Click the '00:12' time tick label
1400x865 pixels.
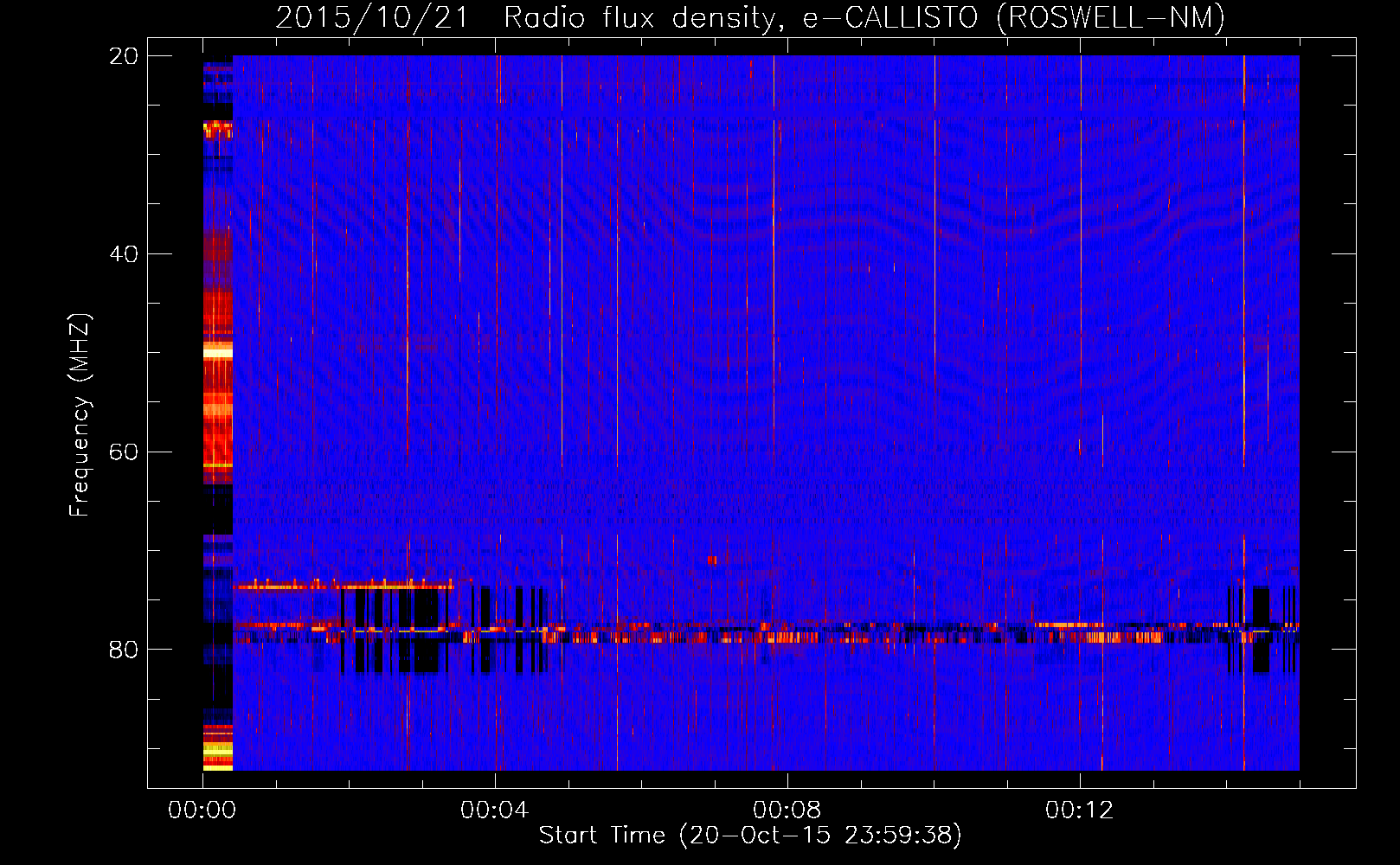(x=1079, y=811)
